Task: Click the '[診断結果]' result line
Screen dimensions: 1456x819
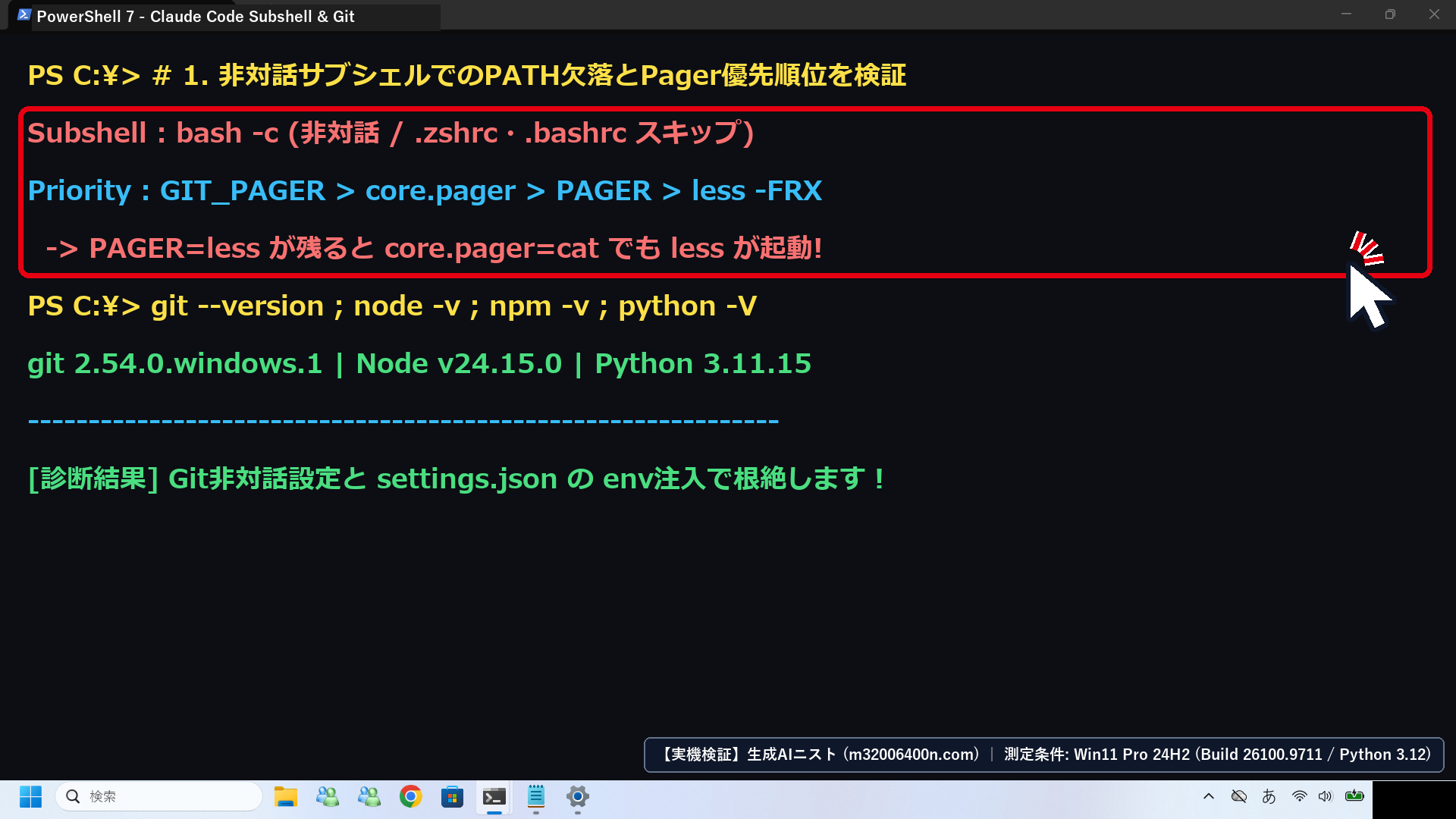Action: pos(456,479)
